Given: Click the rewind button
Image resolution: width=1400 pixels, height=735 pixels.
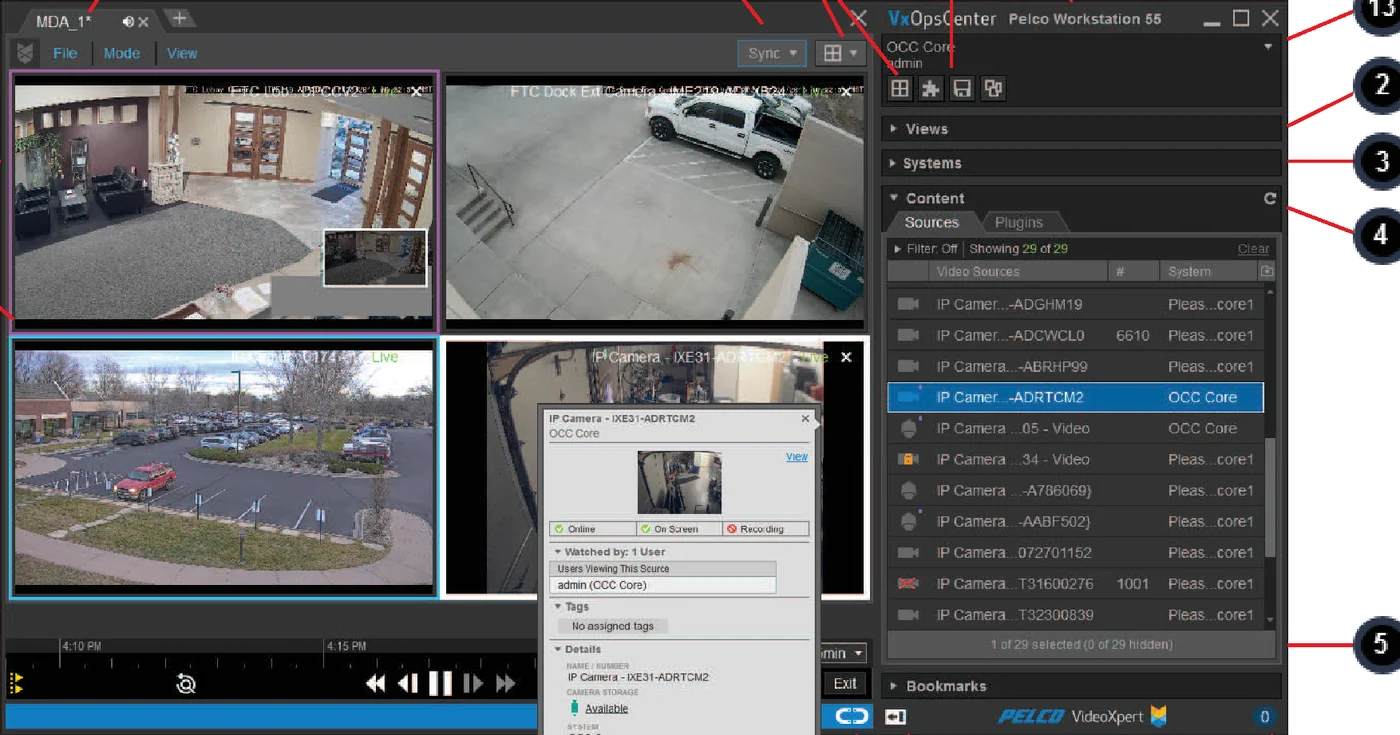Looking at the screenshot, I should (375, 684).
